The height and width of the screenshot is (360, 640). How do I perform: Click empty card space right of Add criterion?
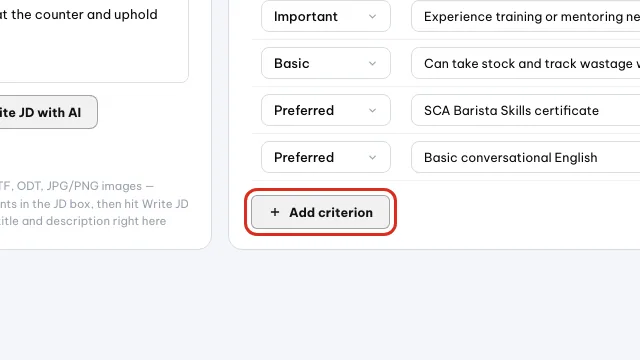tap(514, 212)
